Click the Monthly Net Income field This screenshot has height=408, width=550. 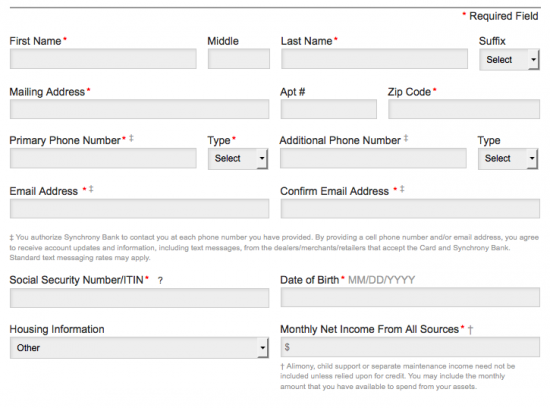(410, 347)
